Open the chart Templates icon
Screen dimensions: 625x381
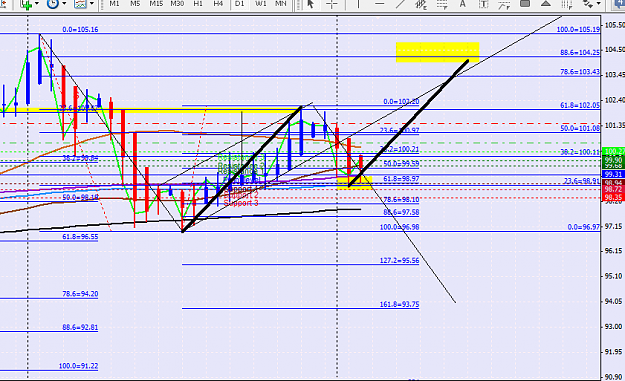80,4
